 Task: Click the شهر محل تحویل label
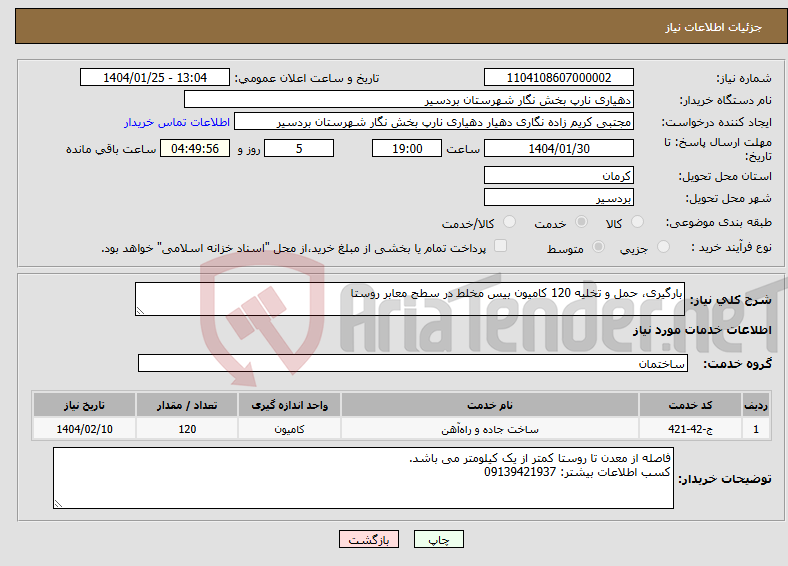(729, 199)
